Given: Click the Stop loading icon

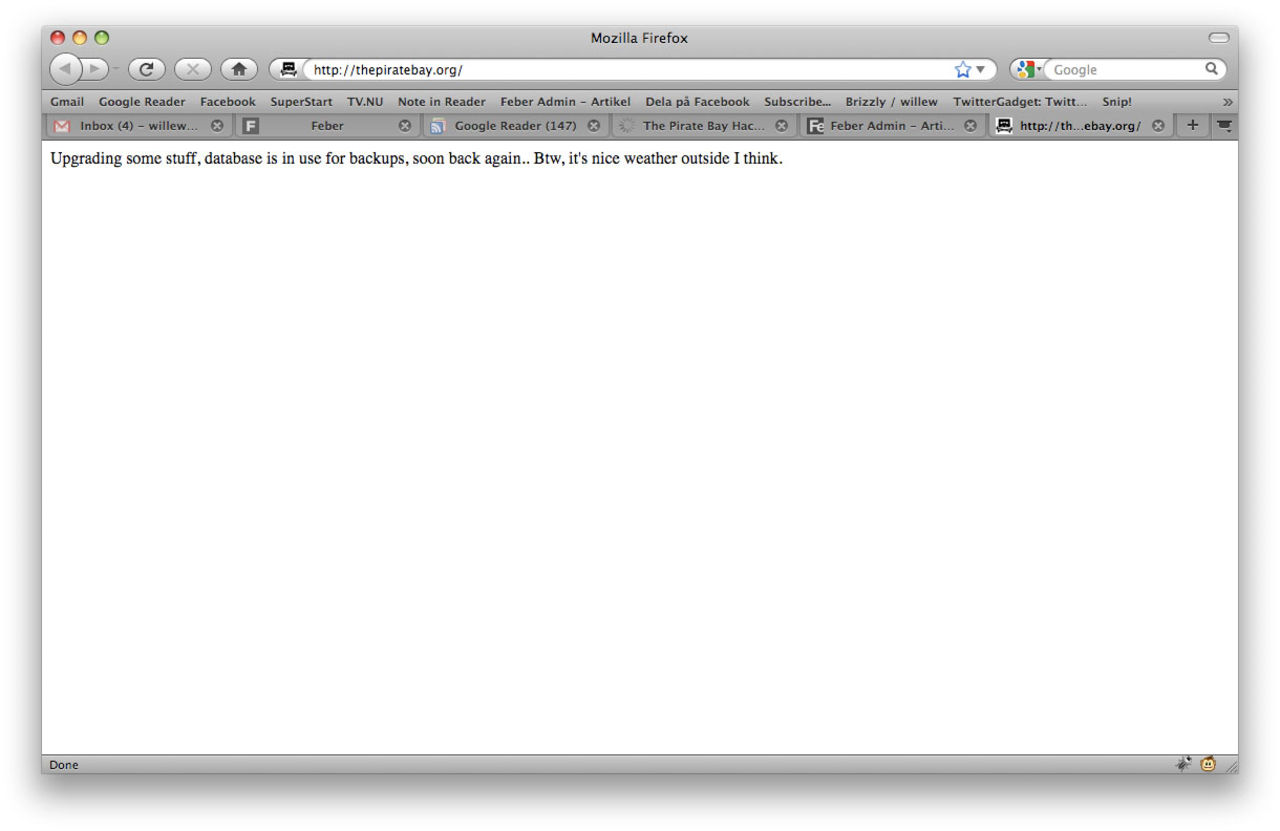Looking at the screenshot, I should (x=191, y=69).
